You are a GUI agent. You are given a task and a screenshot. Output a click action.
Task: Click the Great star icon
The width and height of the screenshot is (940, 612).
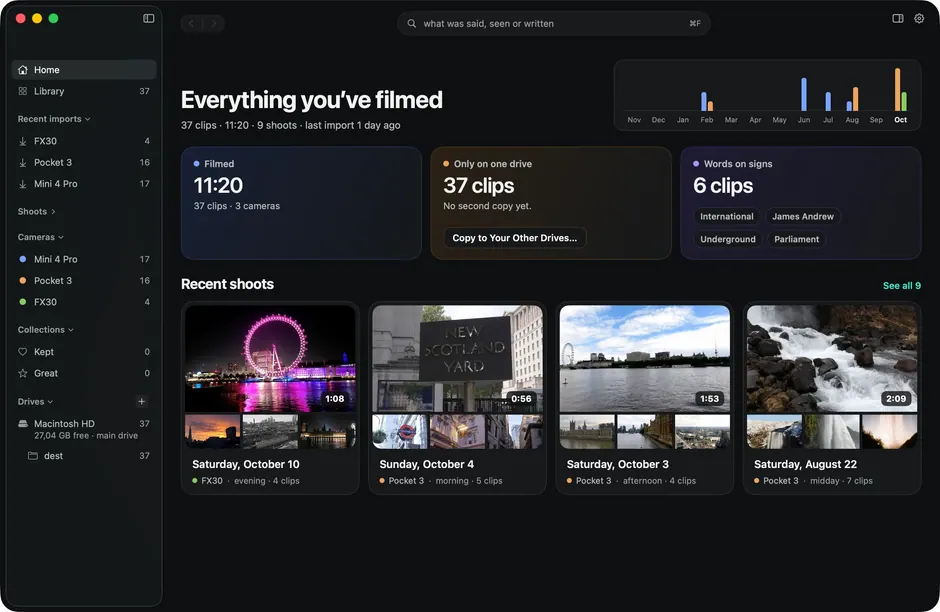(x=23, y=373)
